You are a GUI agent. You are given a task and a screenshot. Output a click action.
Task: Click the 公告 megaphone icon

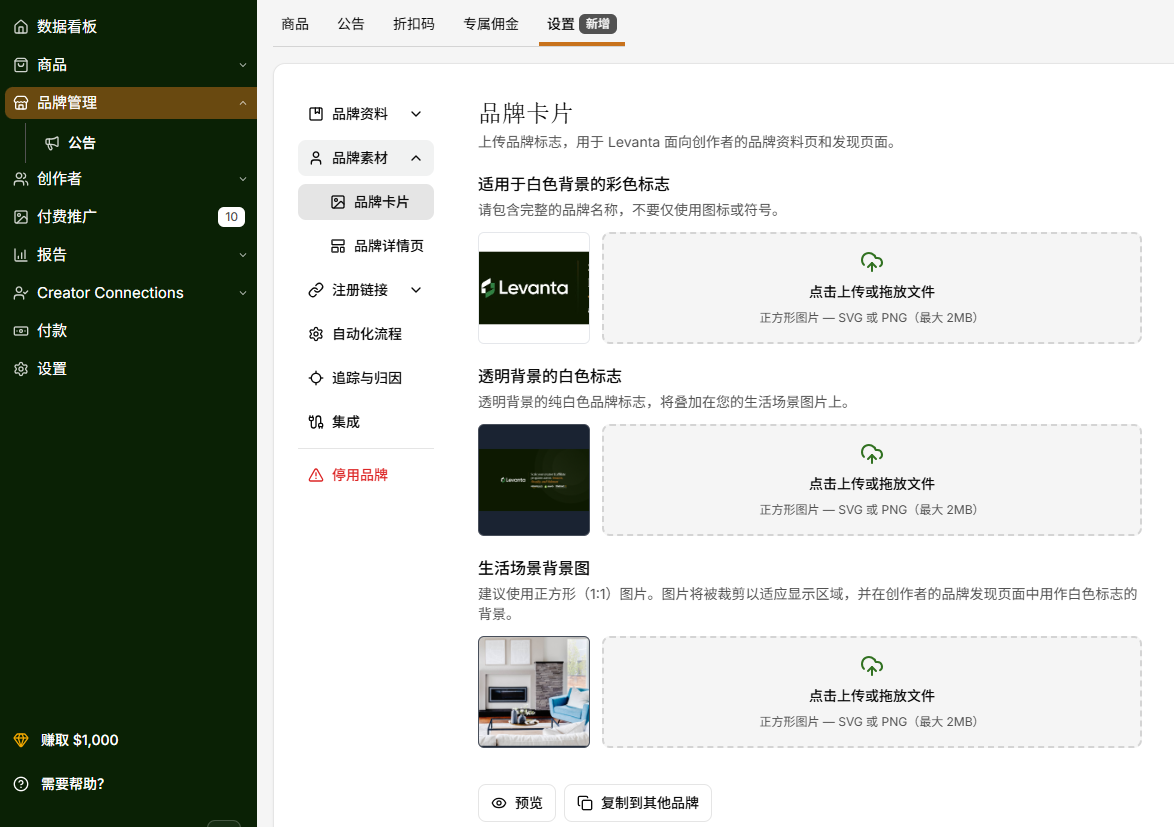52,143
